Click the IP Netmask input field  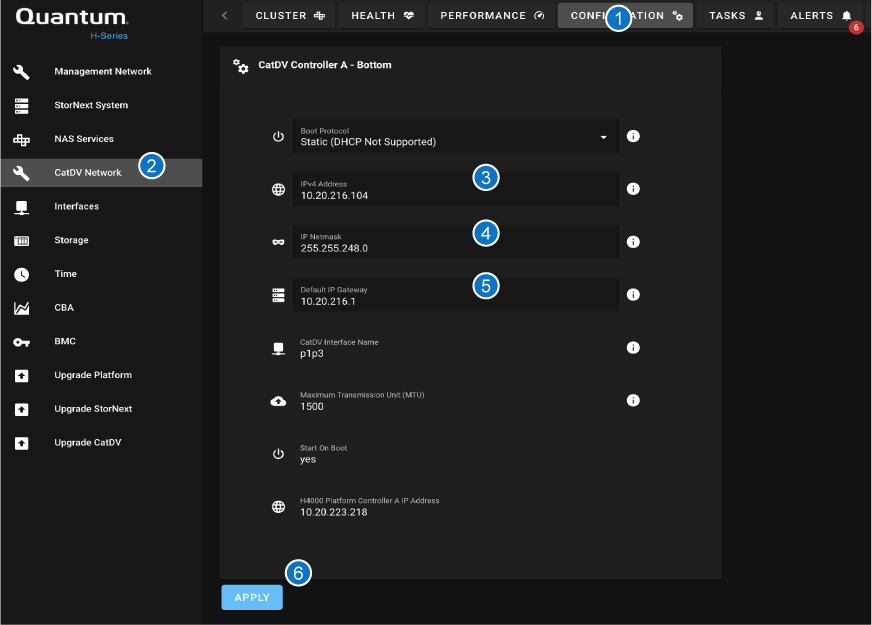point(455,242)
